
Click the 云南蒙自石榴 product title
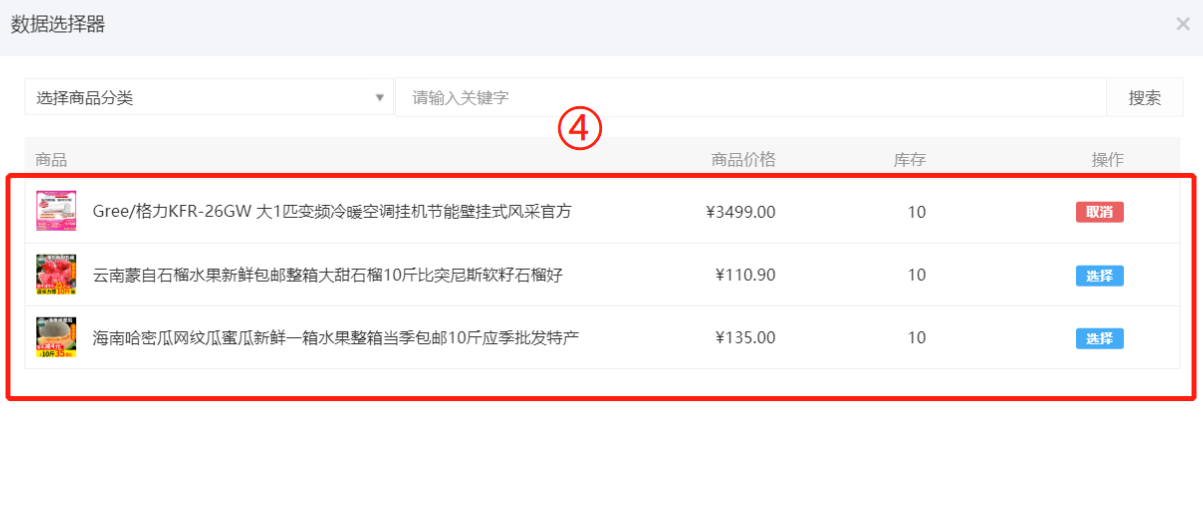328,275
